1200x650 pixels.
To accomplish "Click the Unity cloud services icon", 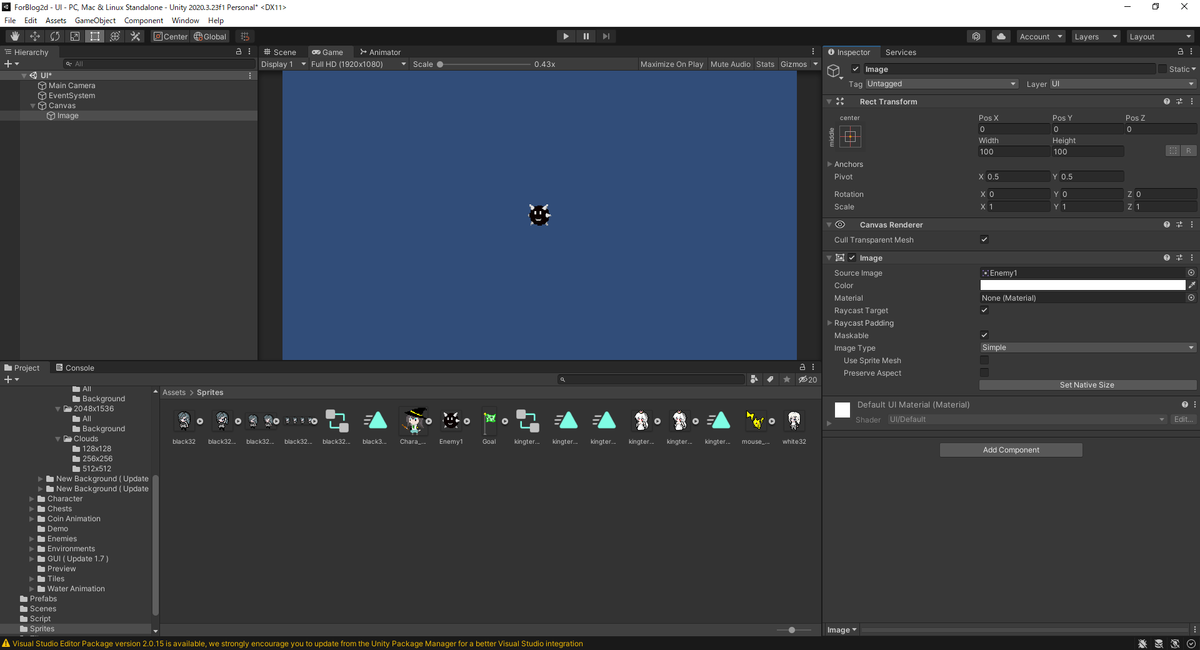I will (x=1000, y=36).
